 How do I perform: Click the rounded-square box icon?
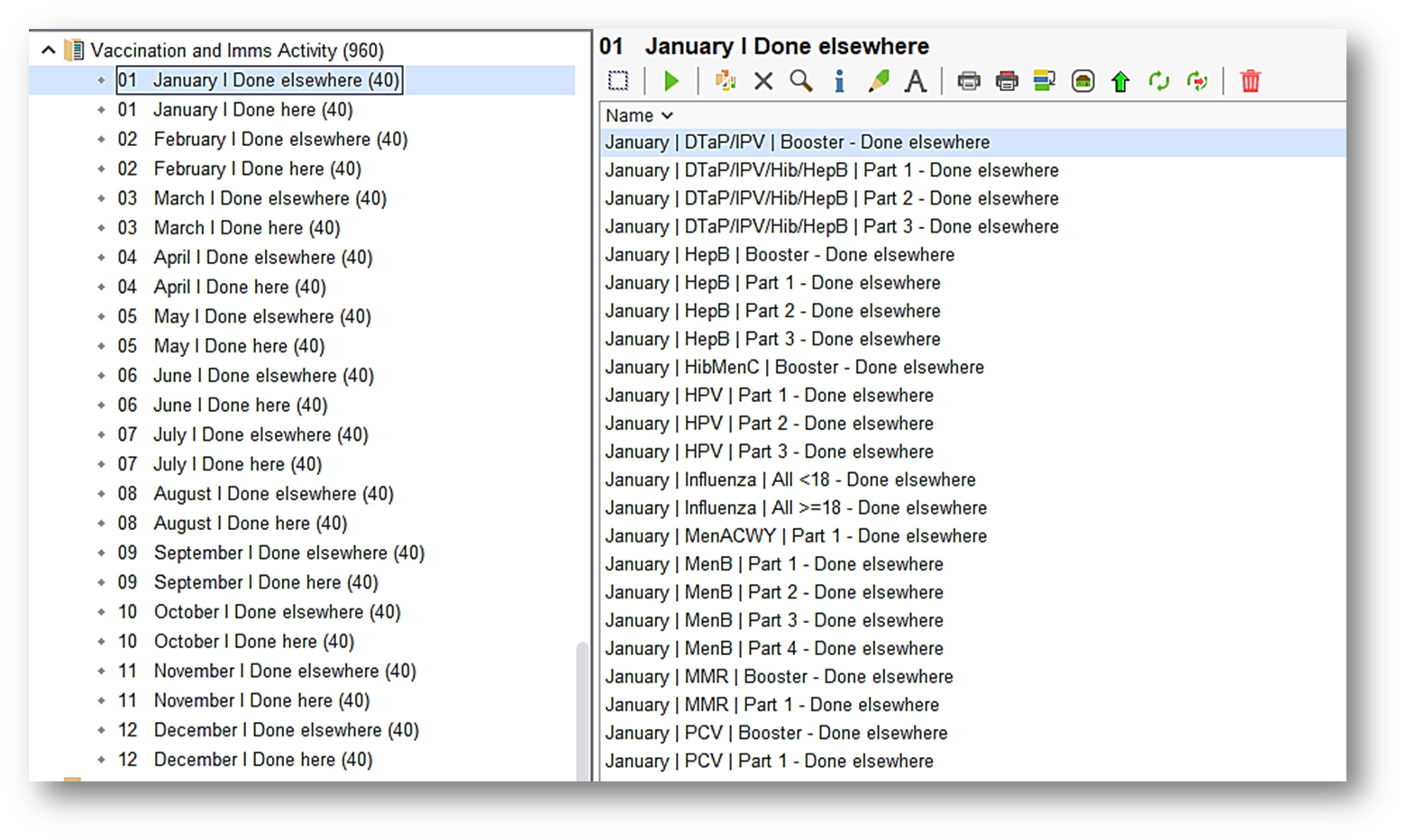(x=1083, y=81)
